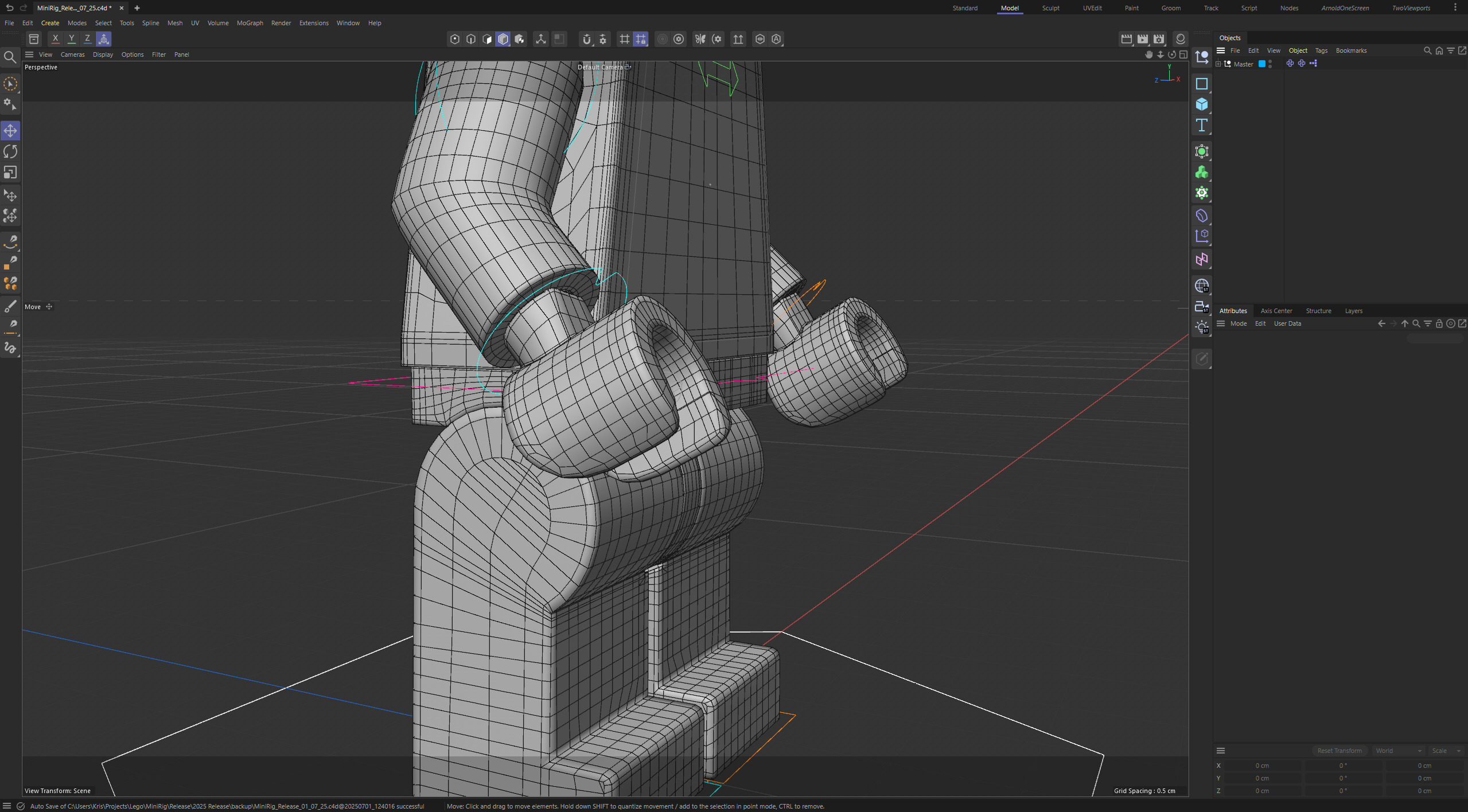Toggle X axis lock
This screenshot has height=812, width=1468.
click(x=55, y=39)
